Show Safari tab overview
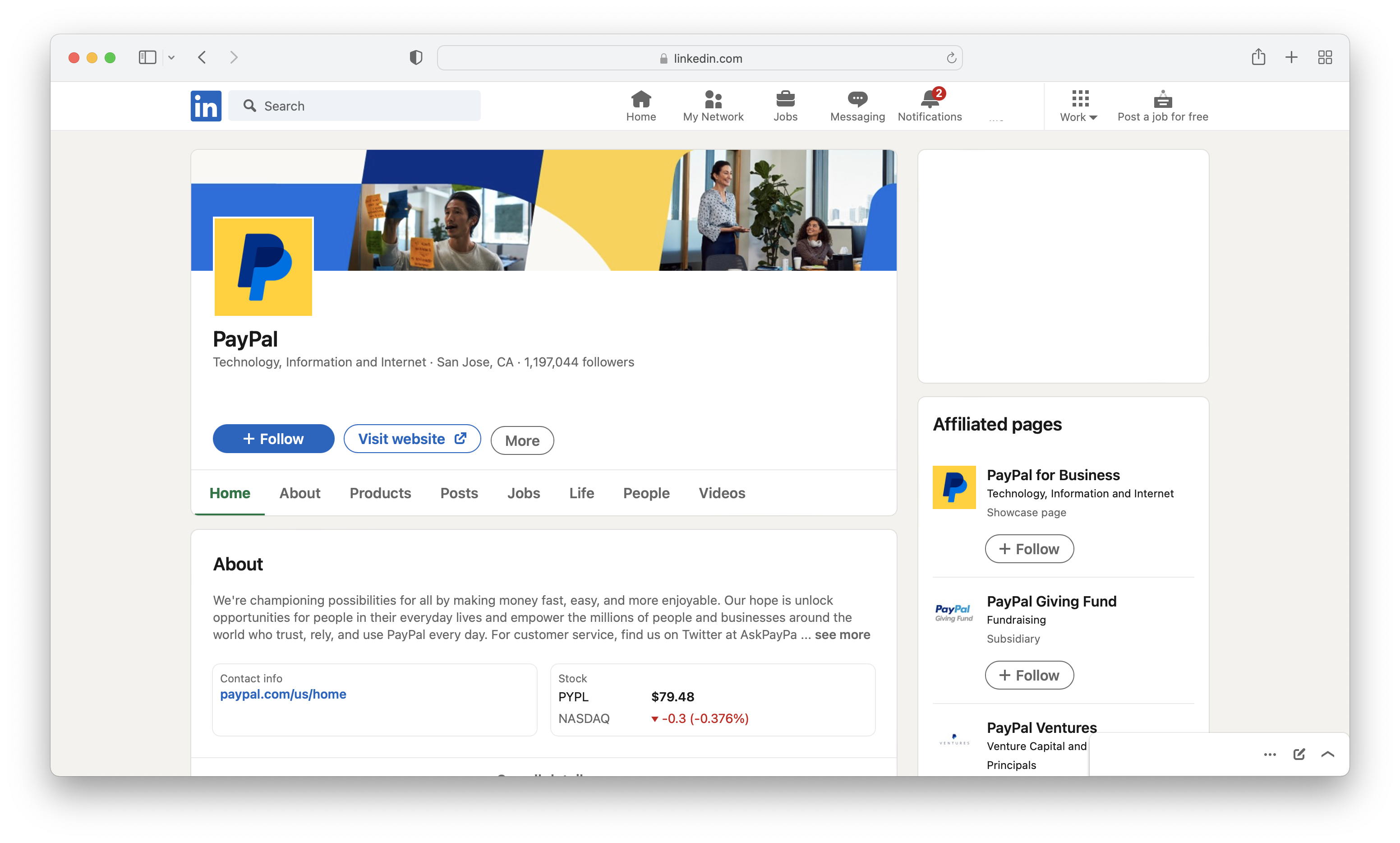The height and width of the screenshot is (843, 1400). (1325, 57)
